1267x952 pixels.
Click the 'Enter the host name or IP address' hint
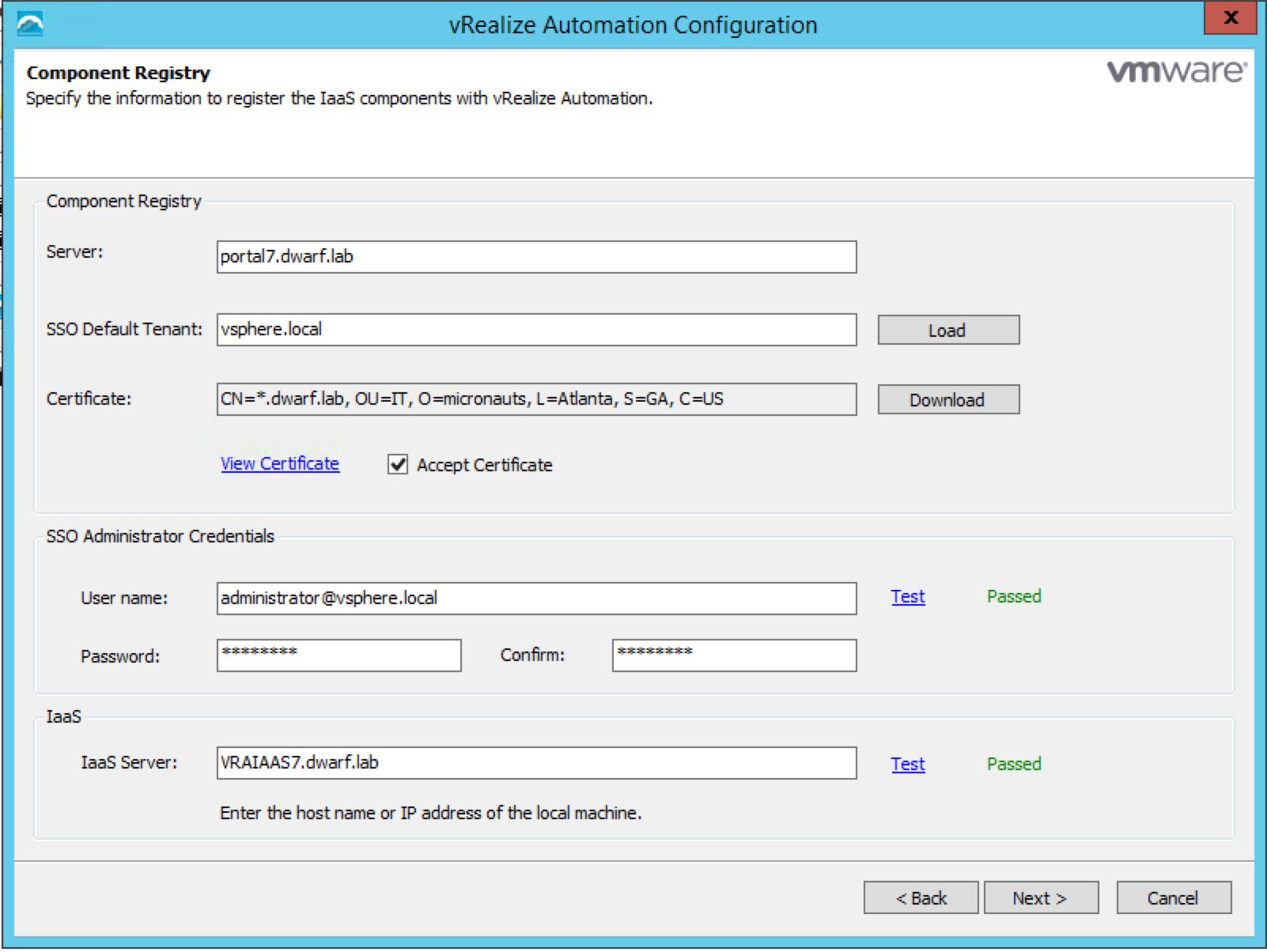pos(430,813)
